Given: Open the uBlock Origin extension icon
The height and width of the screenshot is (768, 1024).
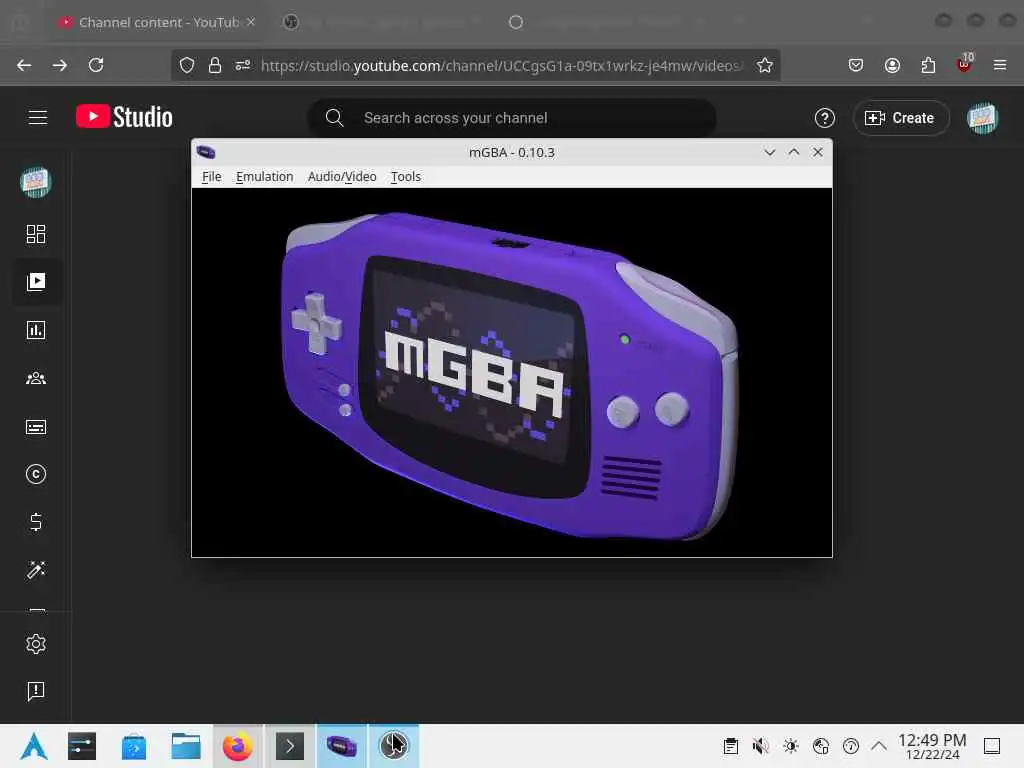Looking at the screenshot, I should point(965,64).
